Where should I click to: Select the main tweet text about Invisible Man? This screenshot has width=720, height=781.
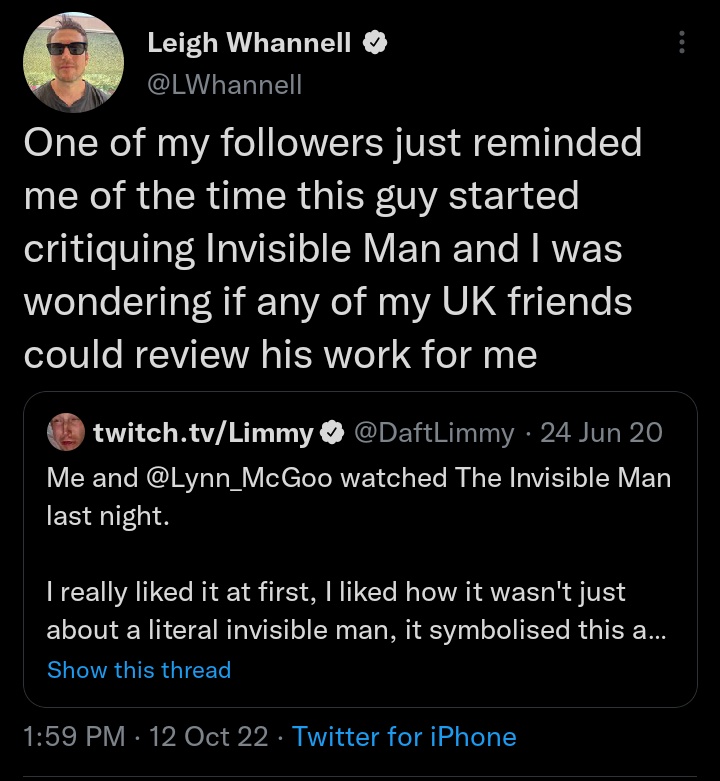coord(333,248)
